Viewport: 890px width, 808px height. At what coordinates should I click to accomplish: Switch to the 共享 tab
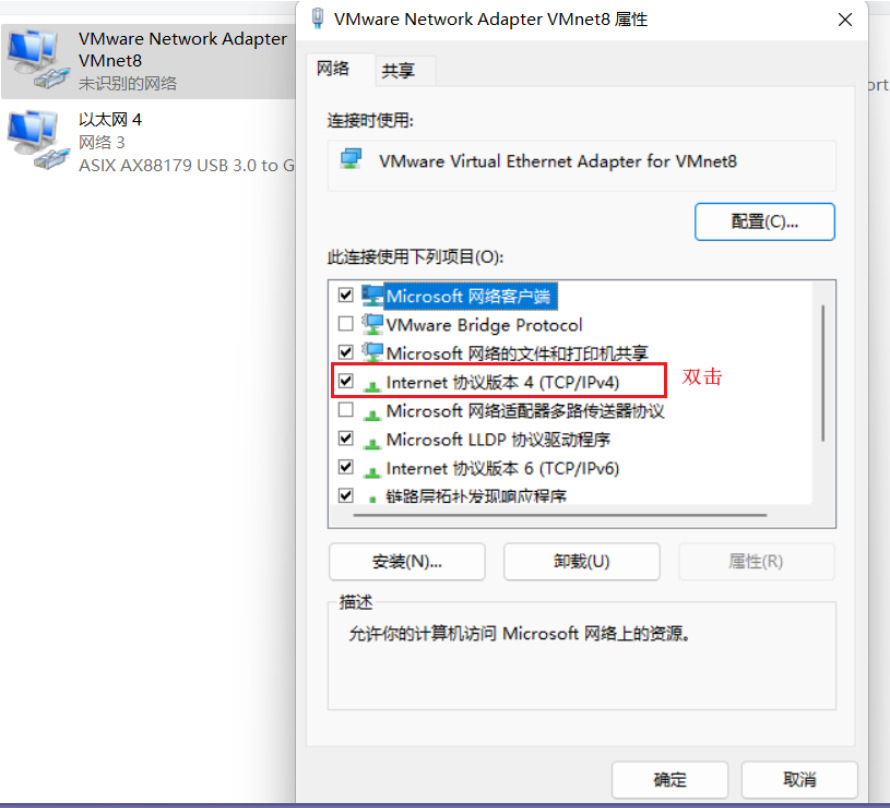pos(398,71)
